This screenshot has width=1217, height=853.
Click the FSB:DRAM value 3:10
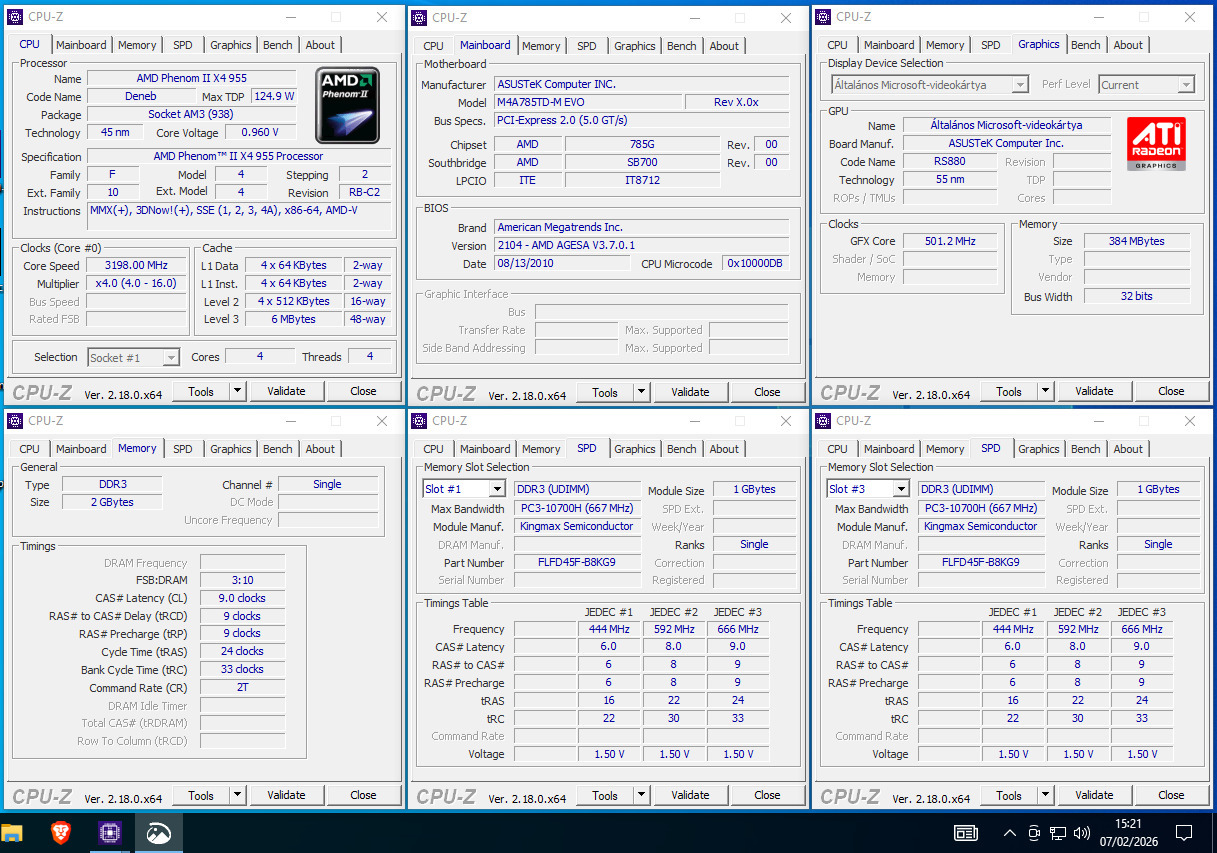(x=242, y=580)
